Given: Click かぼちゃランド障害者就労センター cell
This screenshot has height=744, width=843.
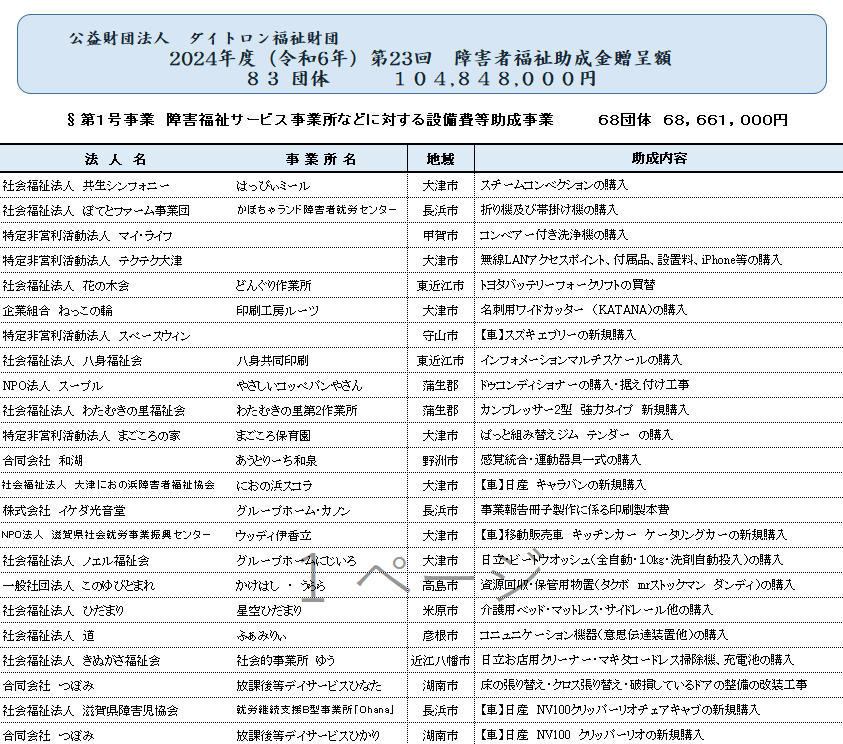Looking at the screenshot, I should coord(317,210).
